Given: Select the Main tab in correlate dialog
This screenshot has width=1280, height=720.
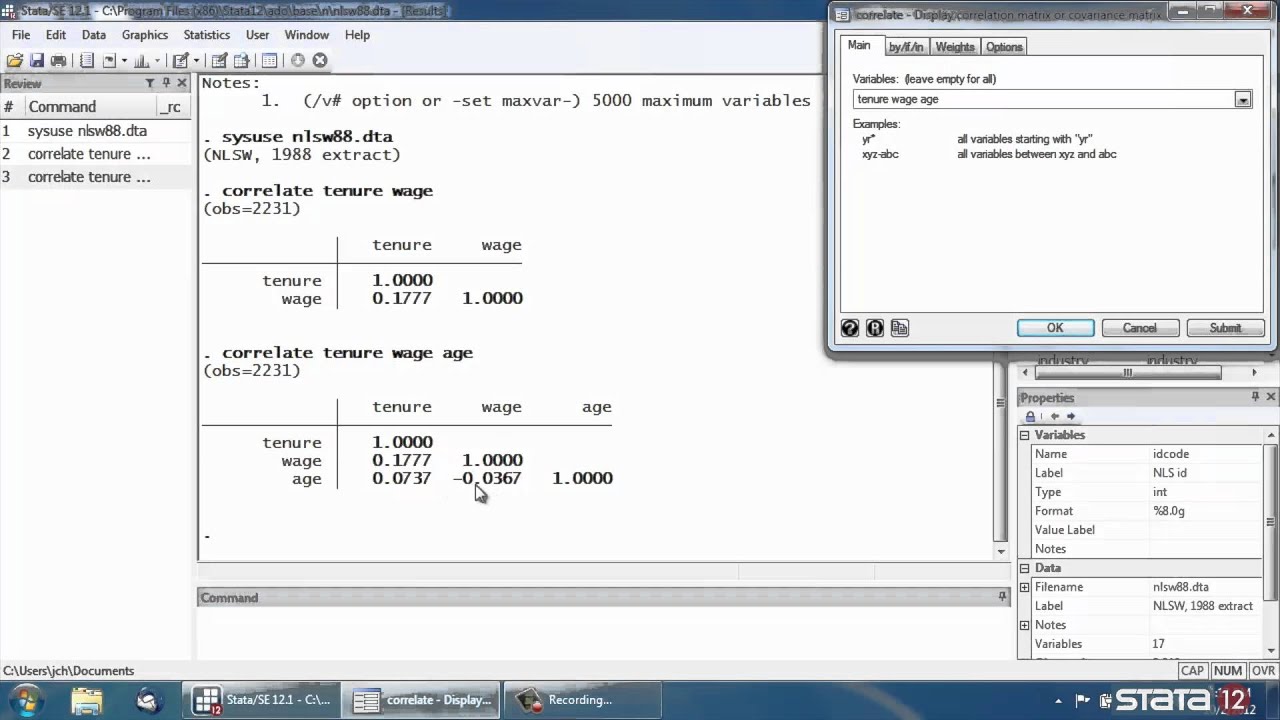Looking at the screenshot, I should tap(859, 46).
